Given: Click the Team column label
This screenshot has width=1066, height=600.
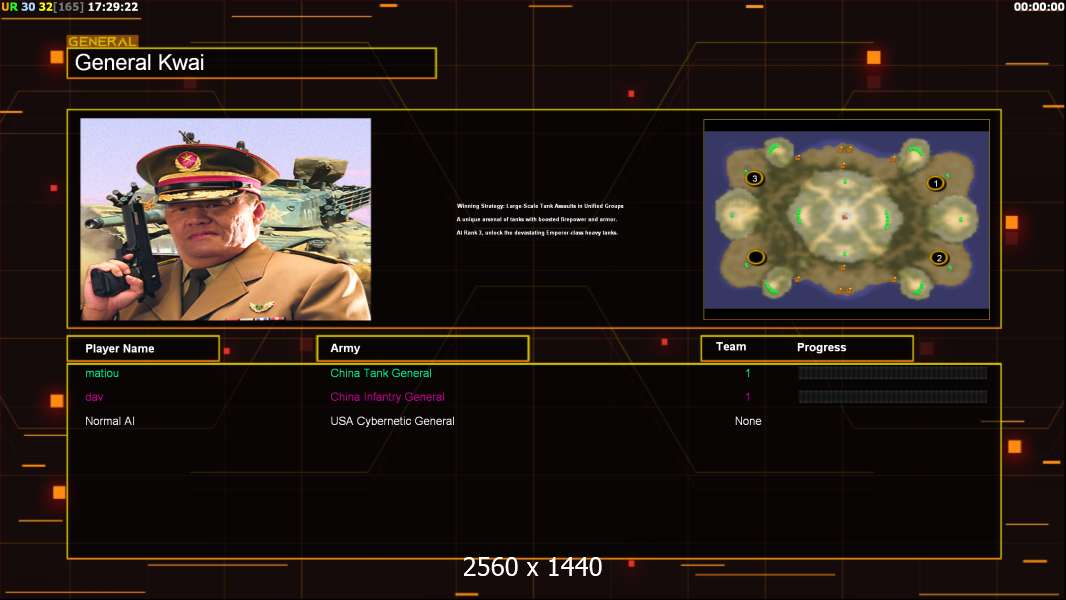Looking at the screenshot, I should [731, 347].
